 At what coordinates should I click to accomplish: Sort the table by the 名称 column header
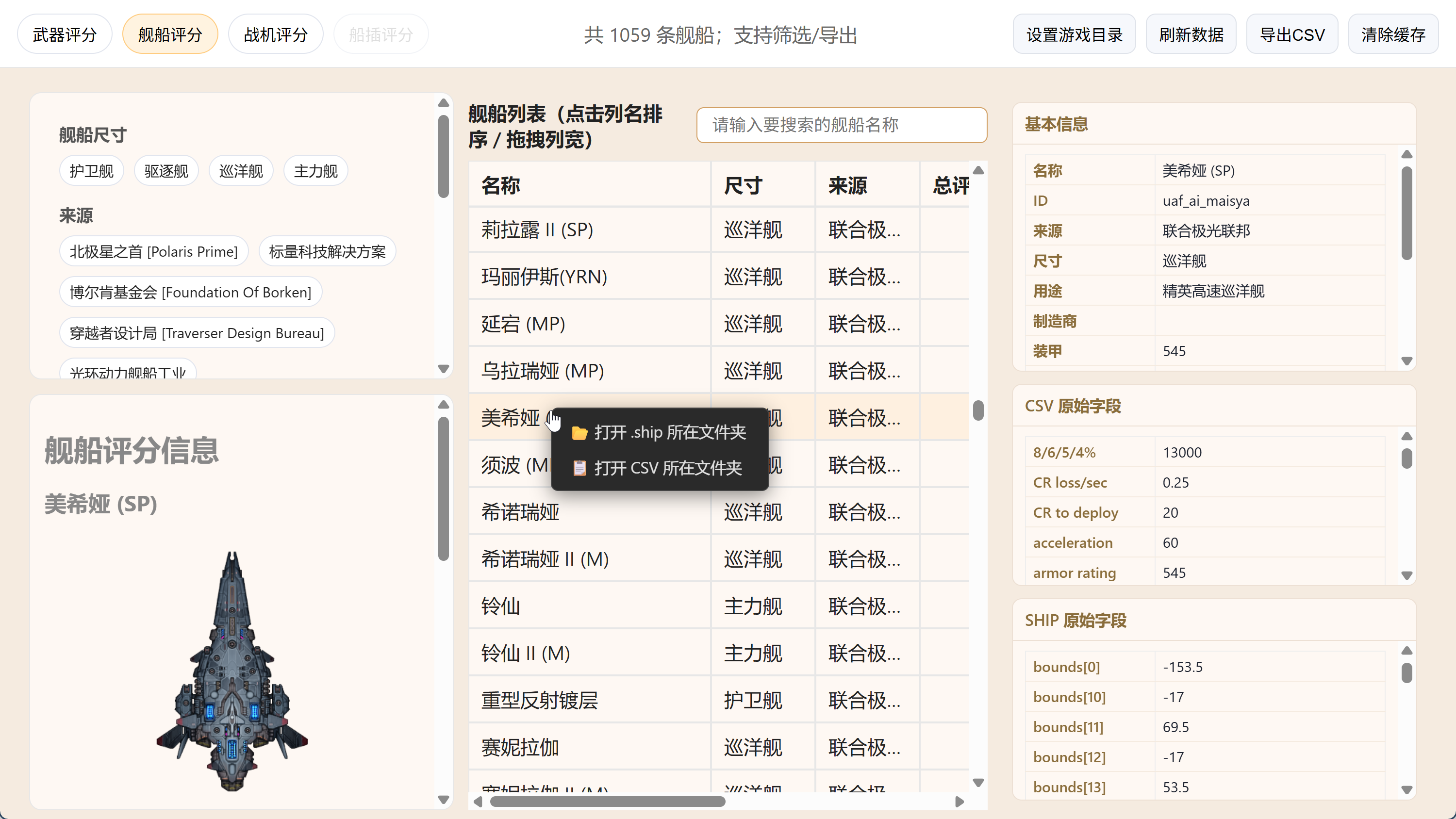(501, 185)
